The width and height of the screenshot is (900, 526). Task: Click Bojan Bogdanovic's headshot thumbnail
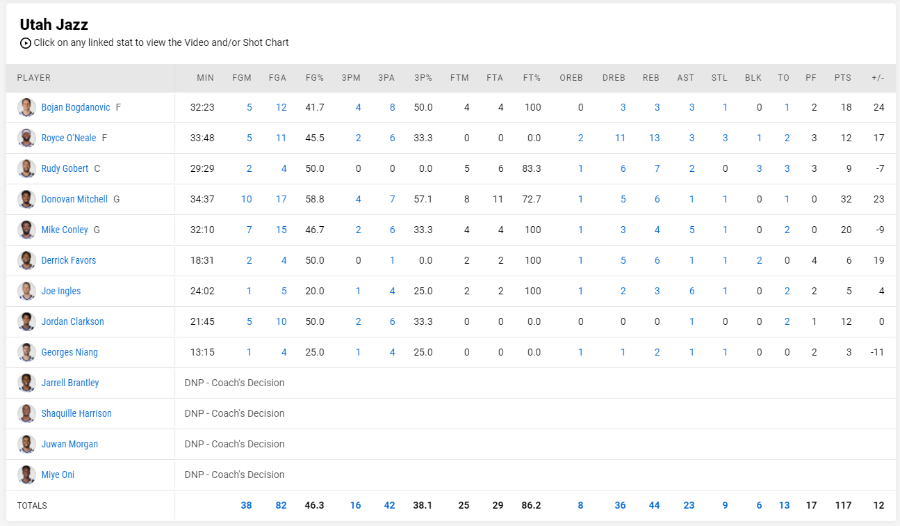point(26,107)
